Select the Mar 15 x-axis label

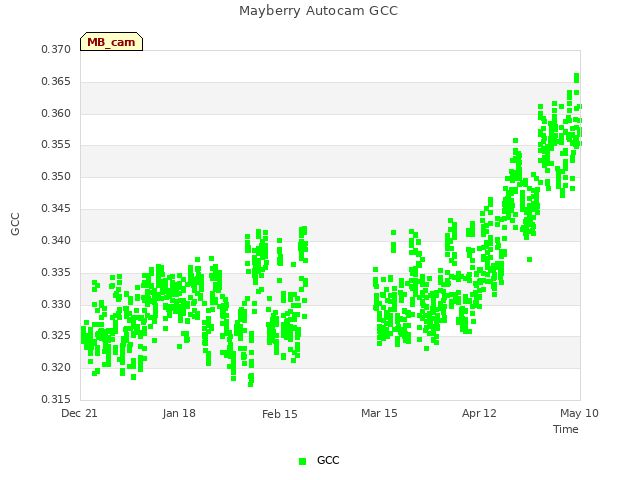379,413
